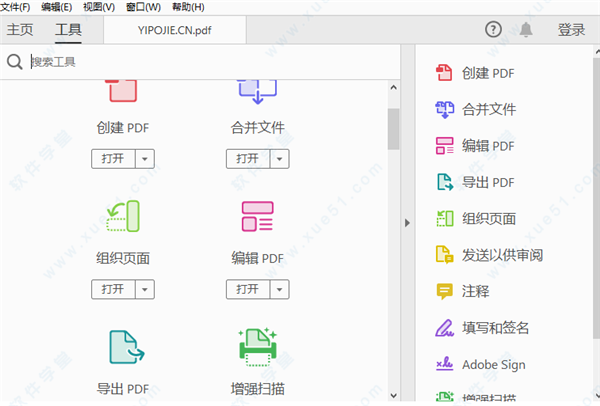600x406 pixels.
Task: Click the Adobe Sign text label in sidebar
Action: (x=494, y=365)
